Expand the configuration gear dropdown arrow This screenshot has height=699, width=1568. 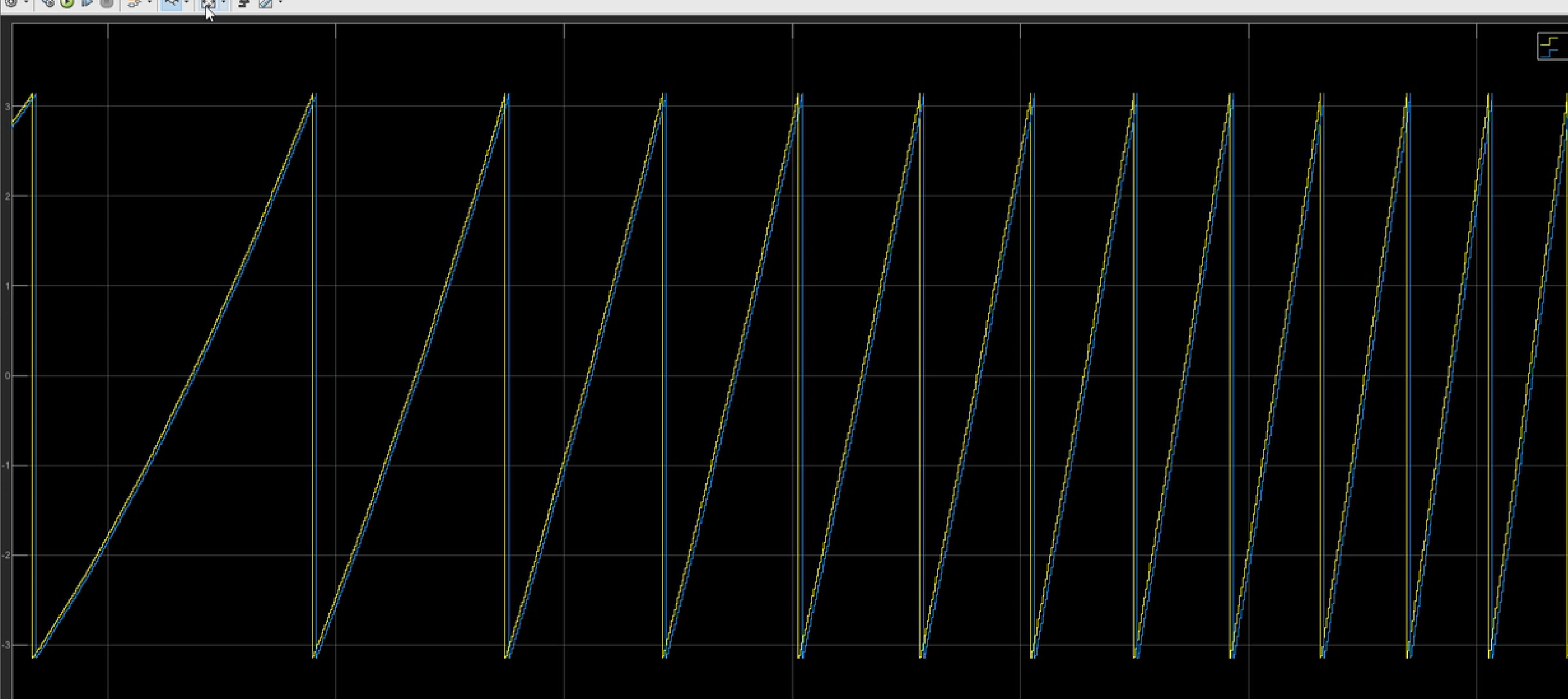(x=25, y=3)
